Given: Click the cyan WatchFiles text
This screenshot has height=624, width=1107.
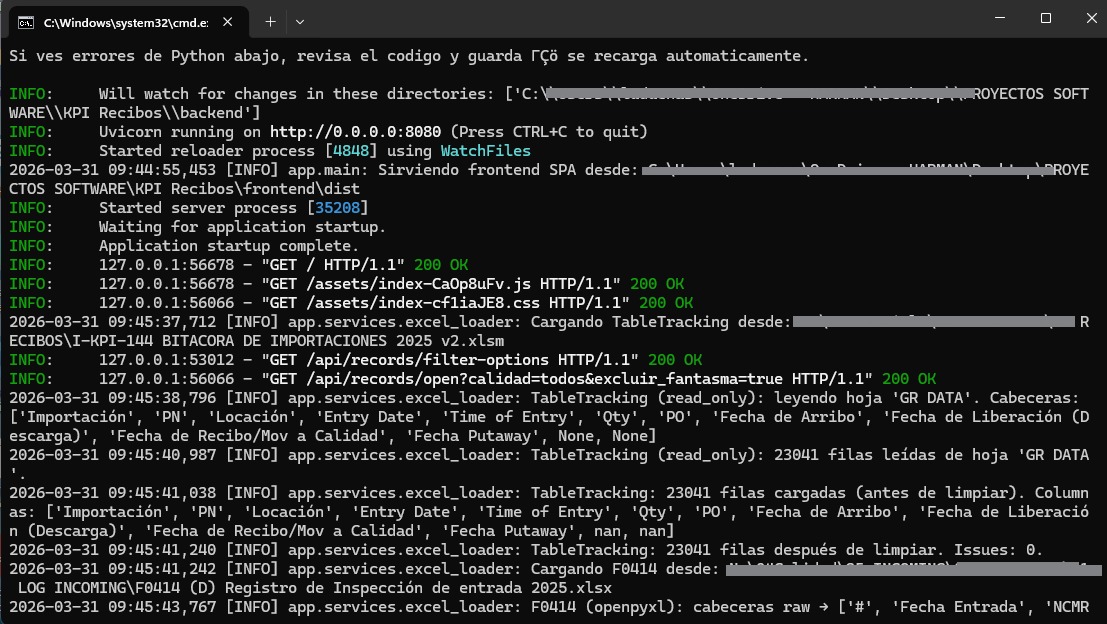Looking at the screenshot, I should [486, 151].
